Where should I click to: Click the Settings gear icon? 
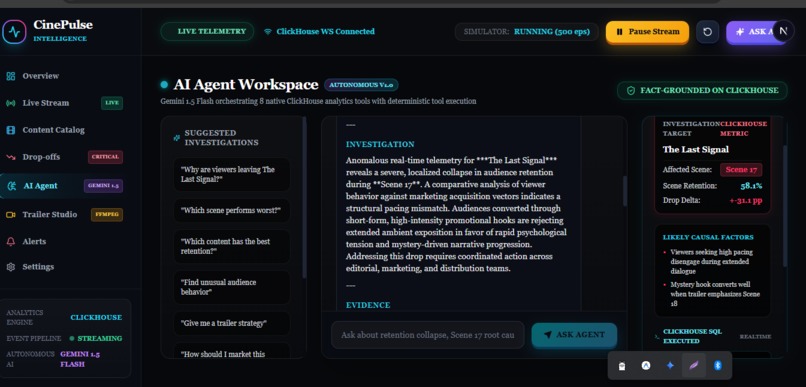point(10,267)
